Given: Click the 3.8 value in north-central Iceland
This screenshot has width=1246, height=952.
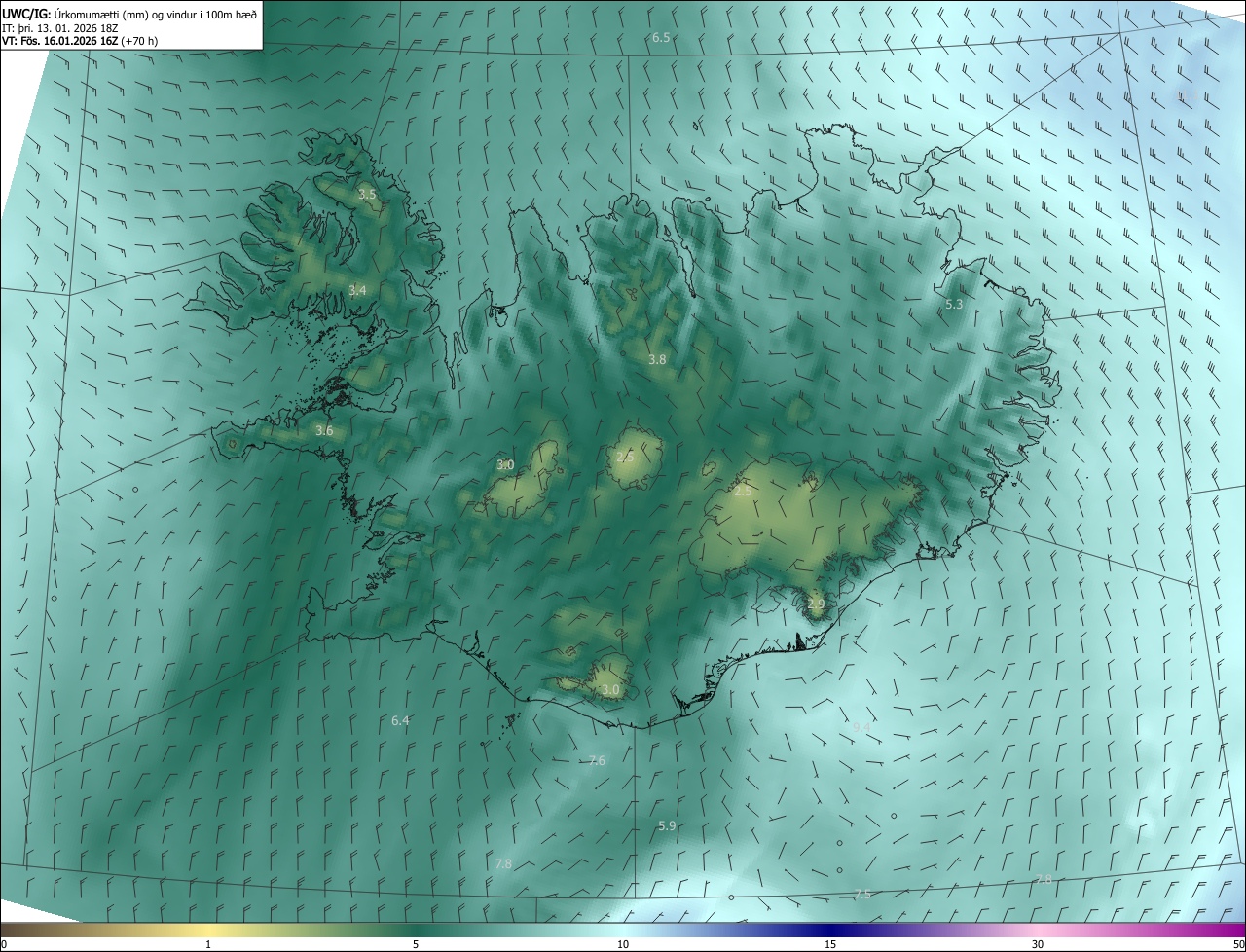Looking at the screenshot, I should coord(657,359).
